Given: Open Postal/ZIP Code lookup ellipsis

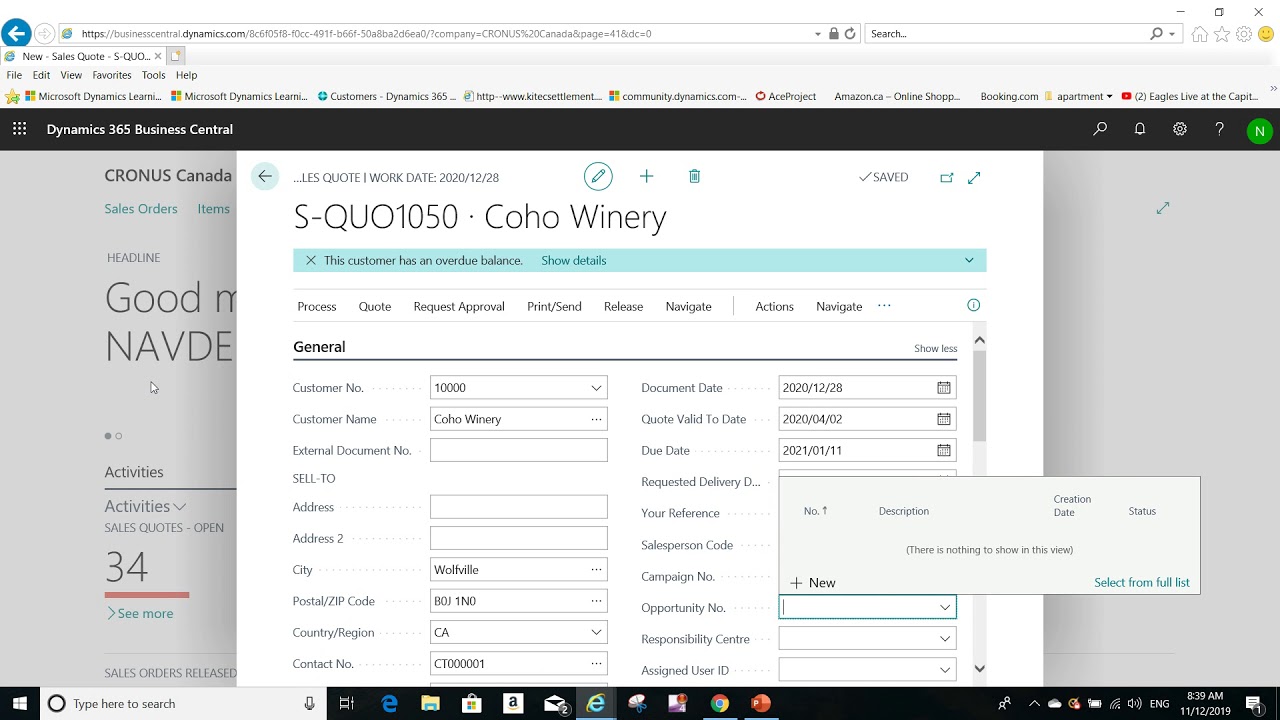Looking at the screenshot, I should pos(596,601).
